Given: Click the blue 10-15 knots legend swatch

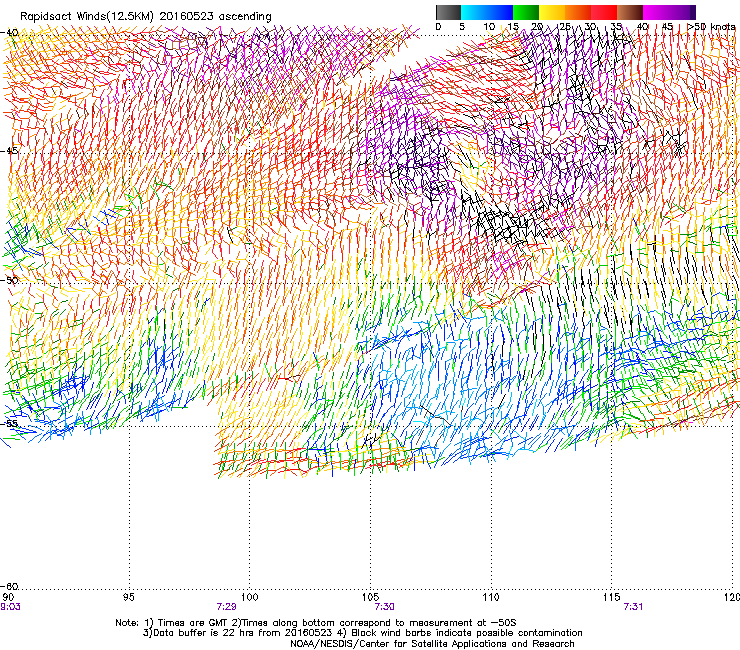Looking at the screenshot, I should (500, 12).
